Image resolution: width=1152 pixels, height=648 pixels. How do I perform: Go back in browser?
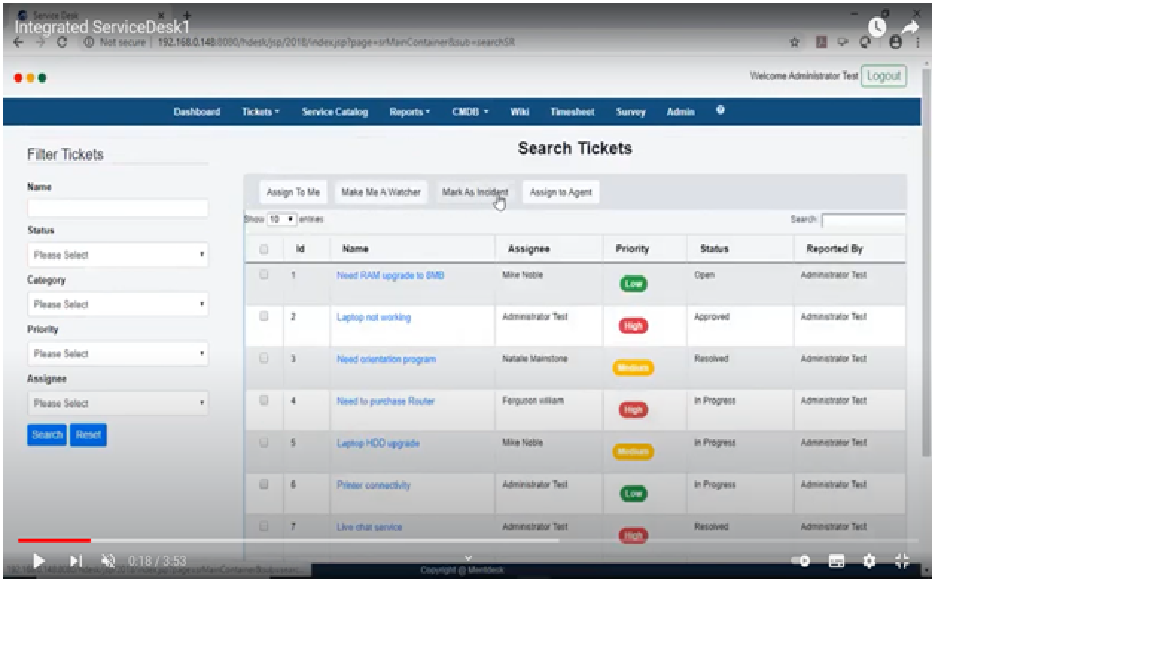[18, 43]
